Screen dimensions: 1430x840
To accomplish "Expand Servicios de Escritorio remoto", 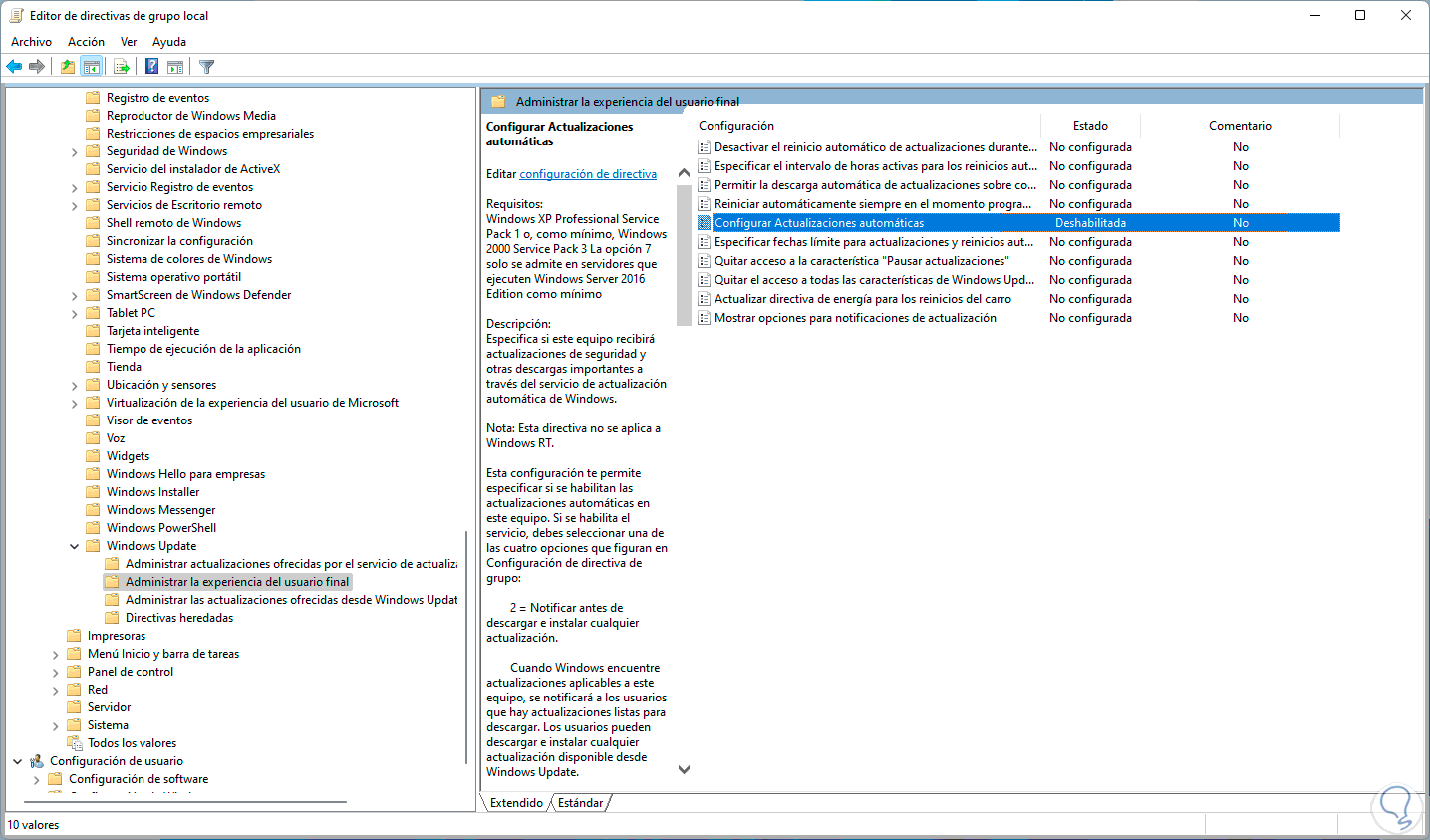I will (x=75, y=205).
